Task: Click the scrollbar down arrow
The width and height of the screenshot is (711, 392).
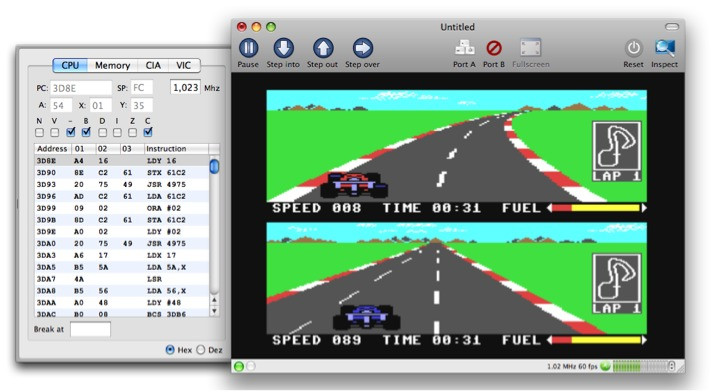Action: coord(214,311)
